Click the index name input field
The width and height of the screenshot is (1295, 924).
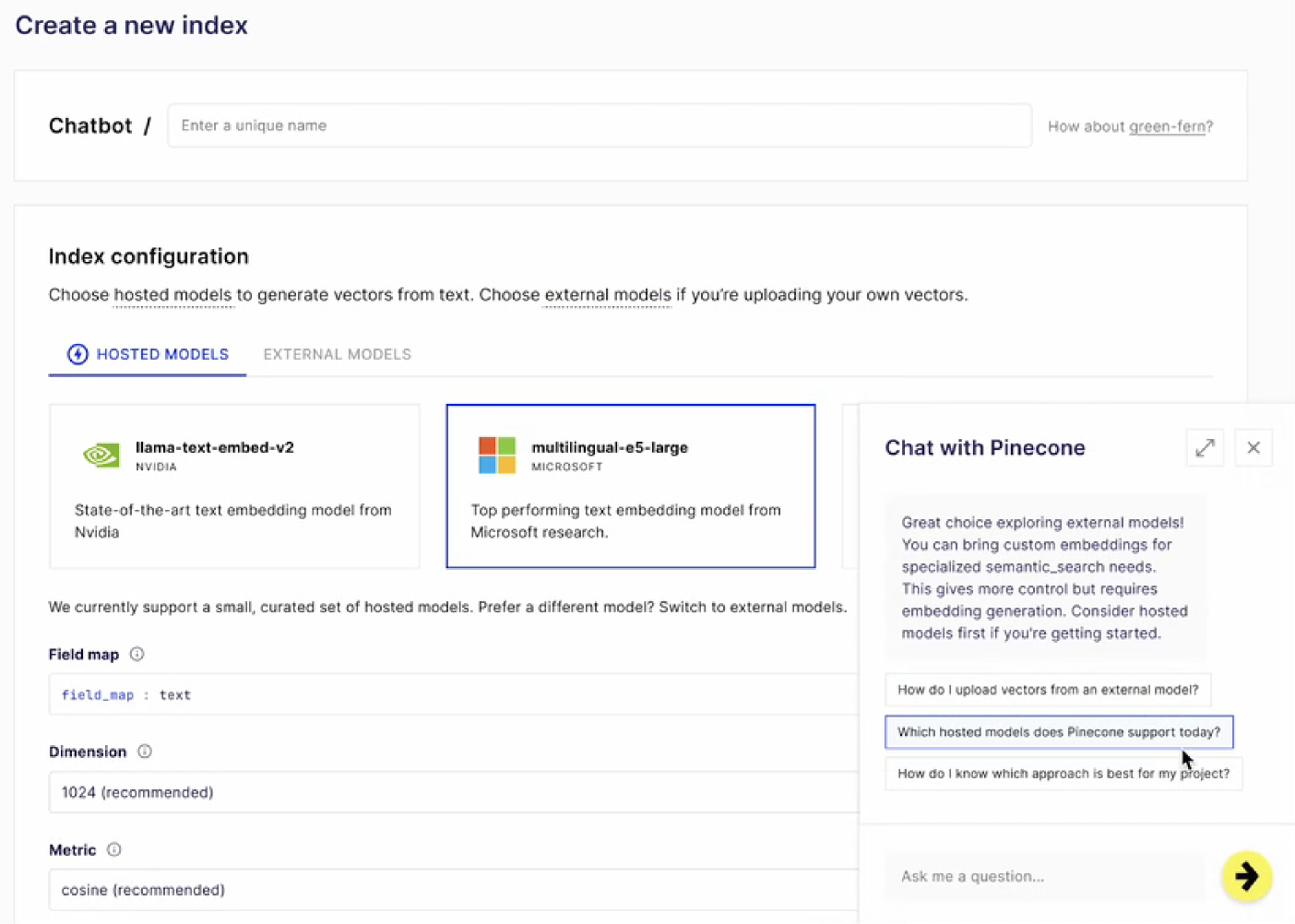[x=600, y=125]
